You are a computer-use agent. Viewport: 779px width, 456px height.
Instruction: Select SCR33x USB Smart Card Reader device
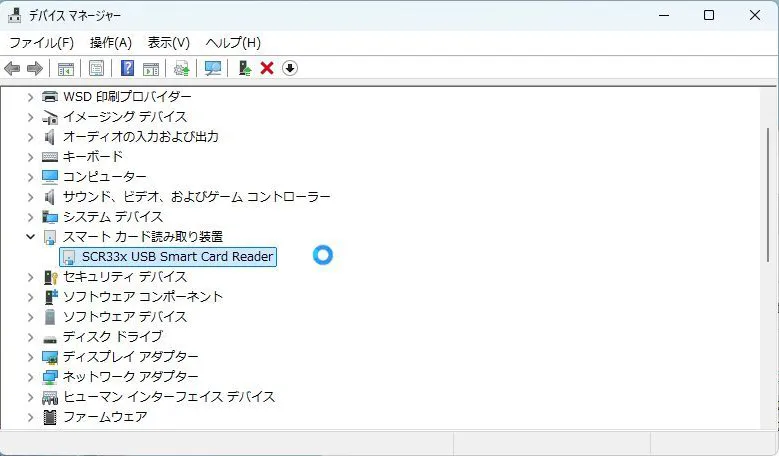[x=177, y=257]
